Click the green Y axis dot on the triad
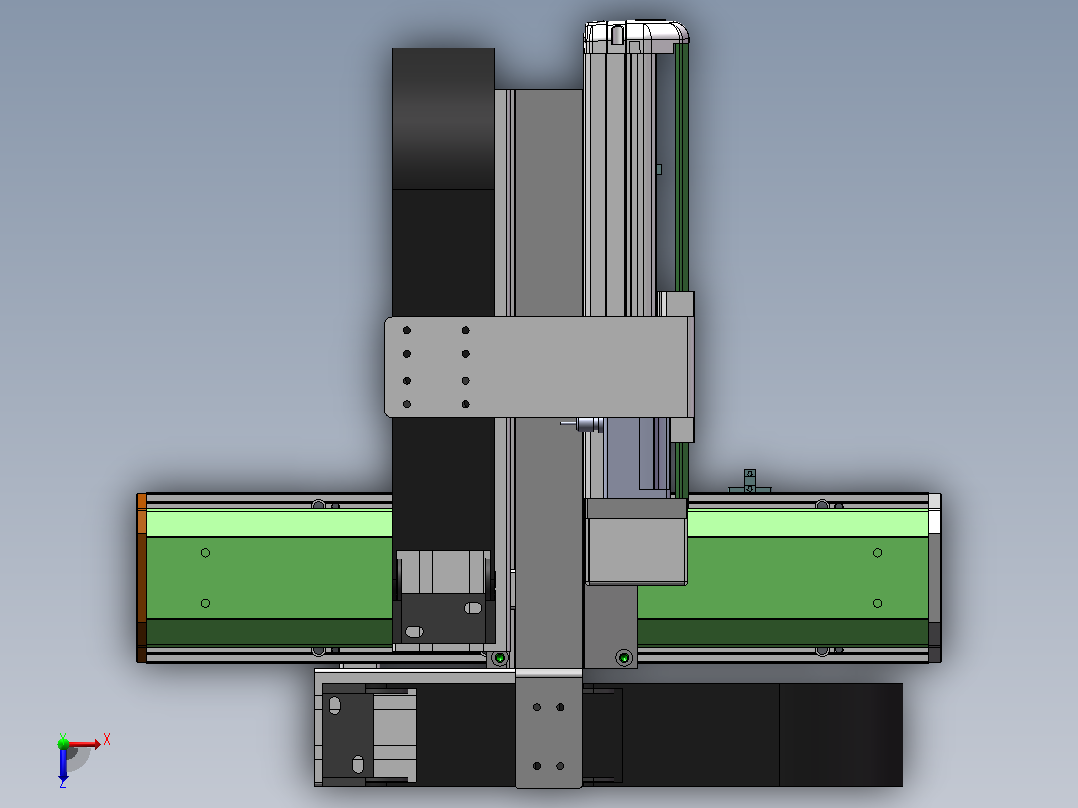This screenshot has width=1078, height=808. pyautogui.click(x=63, y=743)
